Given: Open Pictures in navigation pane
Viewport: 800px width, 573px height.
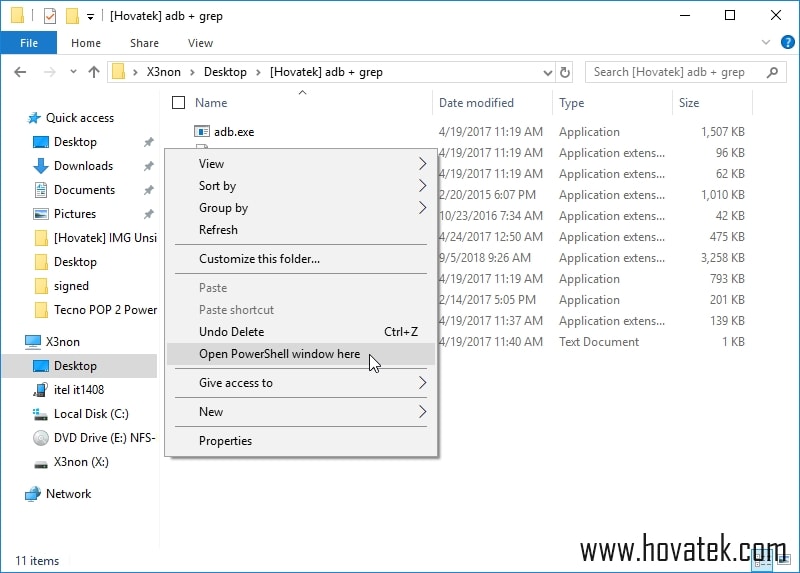Looking at the screenshot, I should point(75,214).
